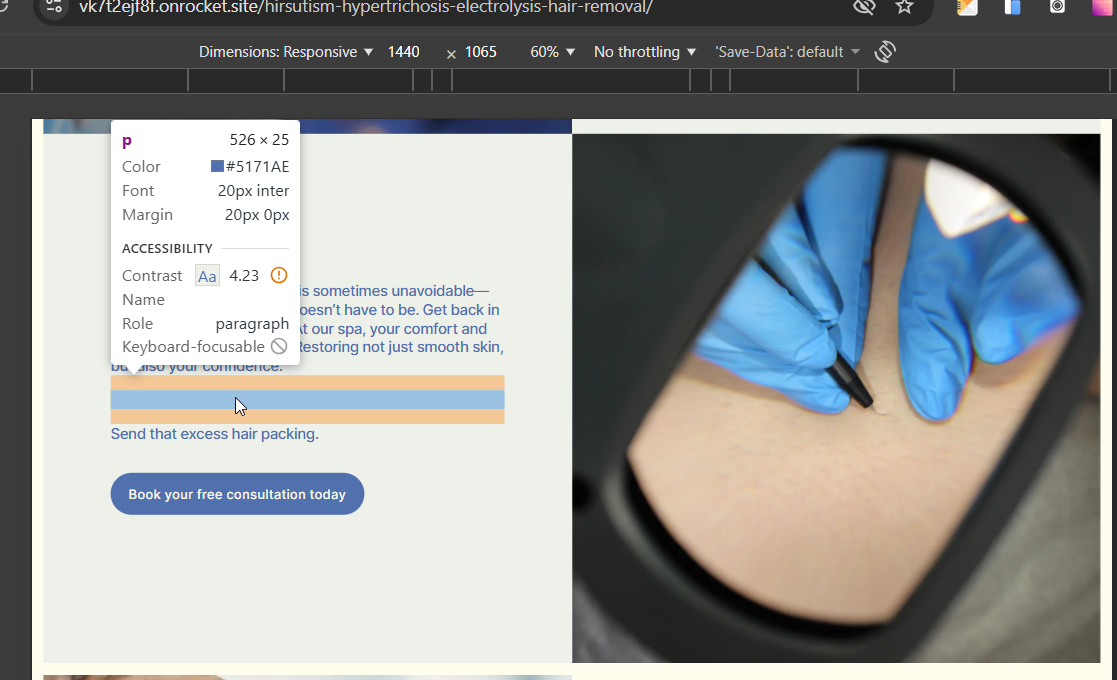Click the bookmark star icon in address bar
This screenshot has width=1117, height=680.
coord(904,6)
